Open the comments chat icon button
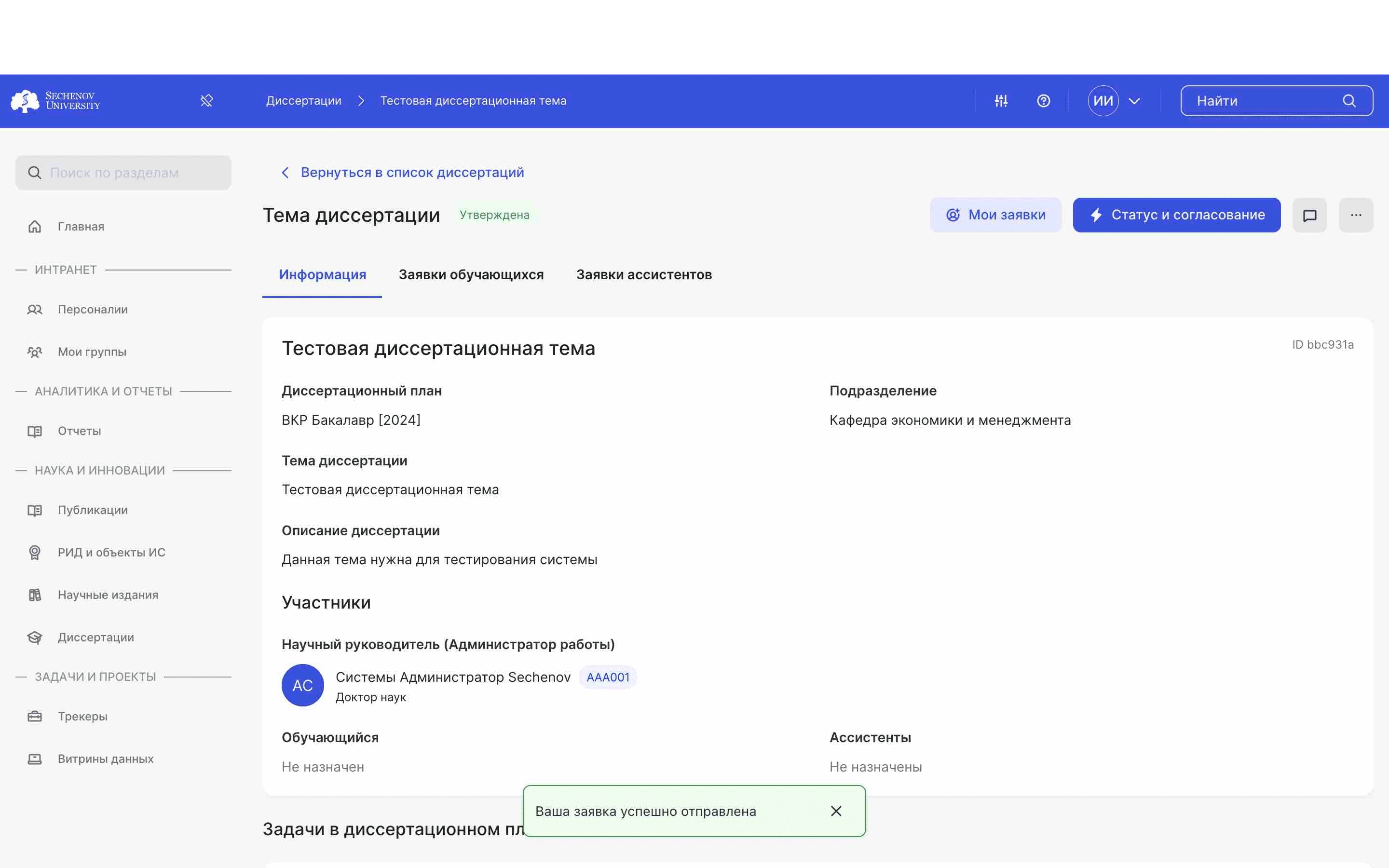Viewport: 1389px width, 868px height. (1310, 215)
